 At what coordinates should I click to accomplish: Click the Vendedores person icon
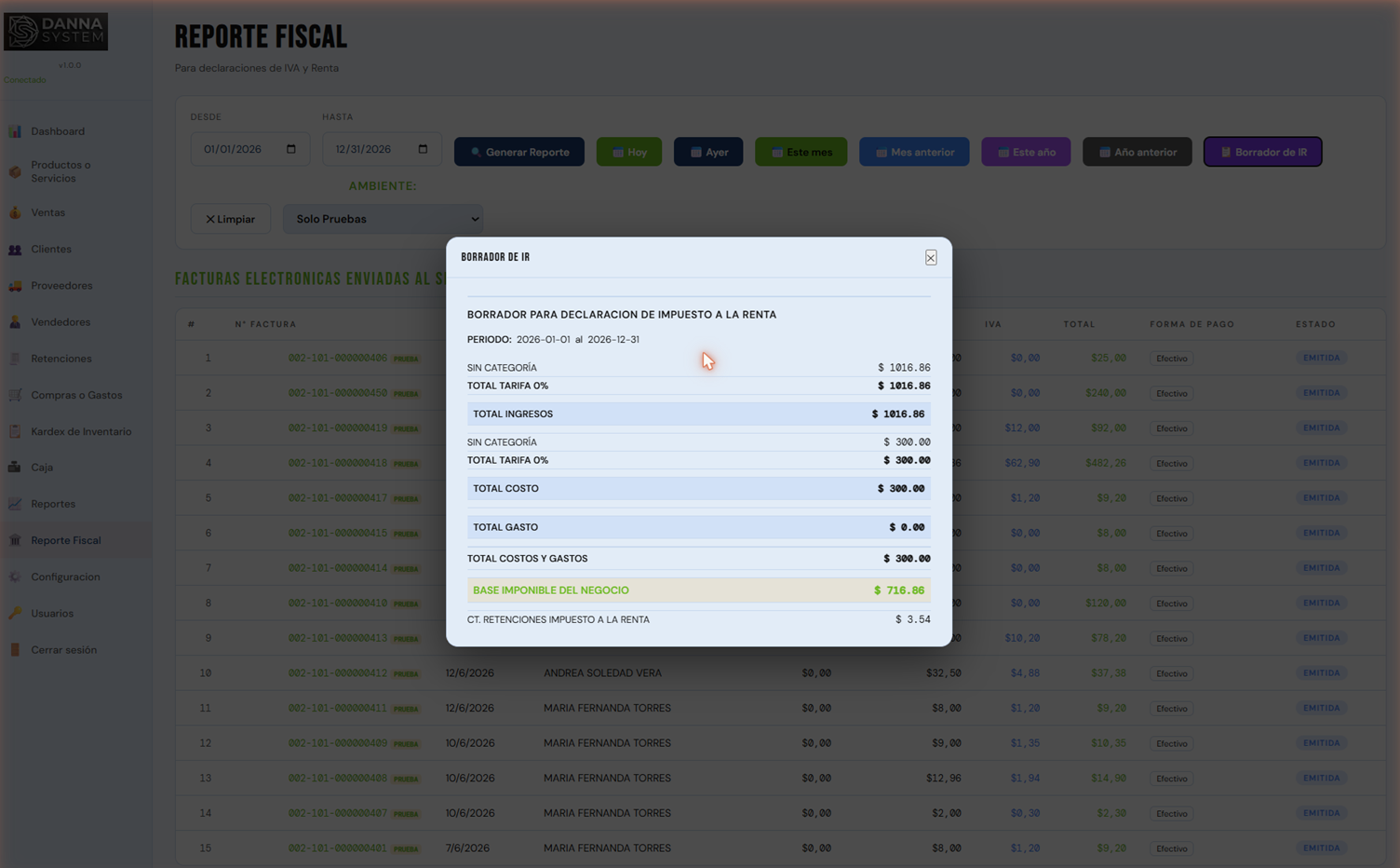click(15, 322)
